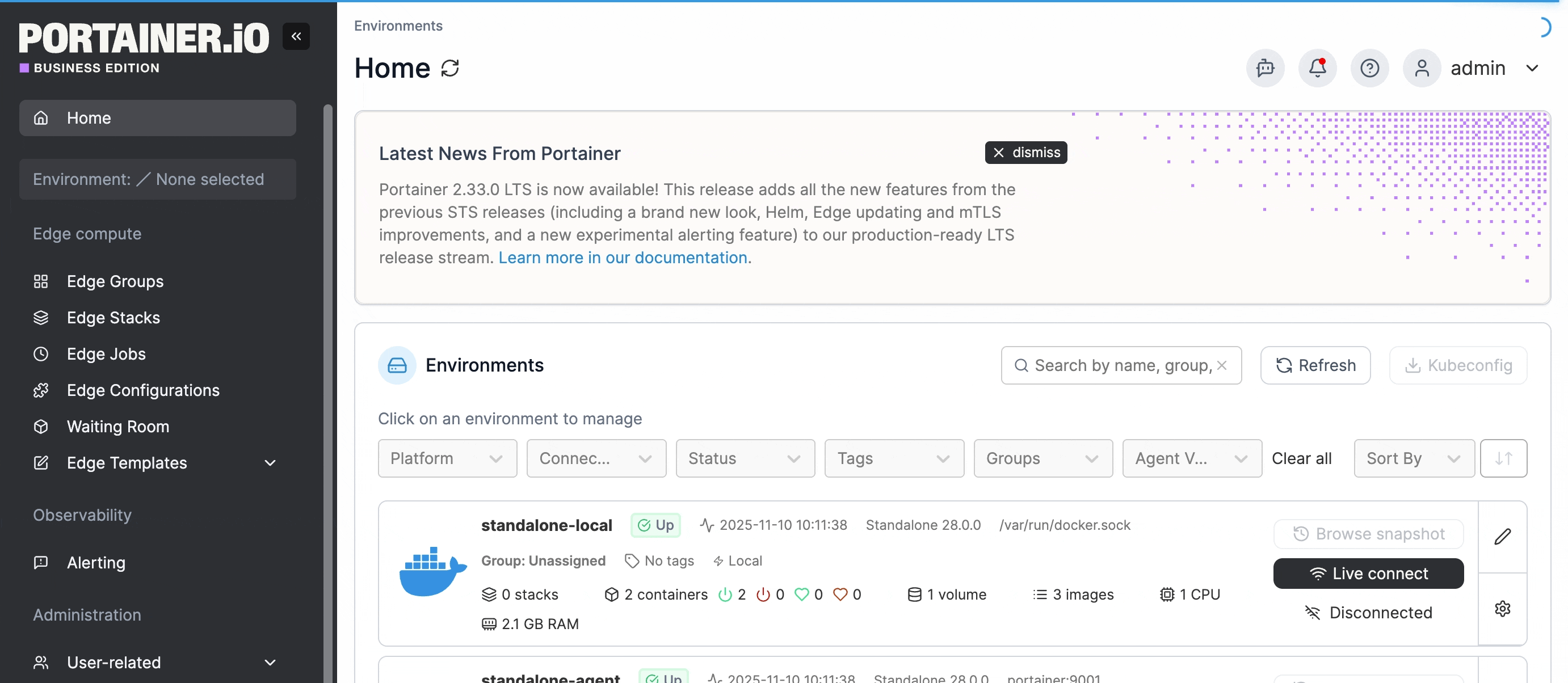Open the notifications bell icon
Screen dimensions: 1568x683
click(1317, 68)
